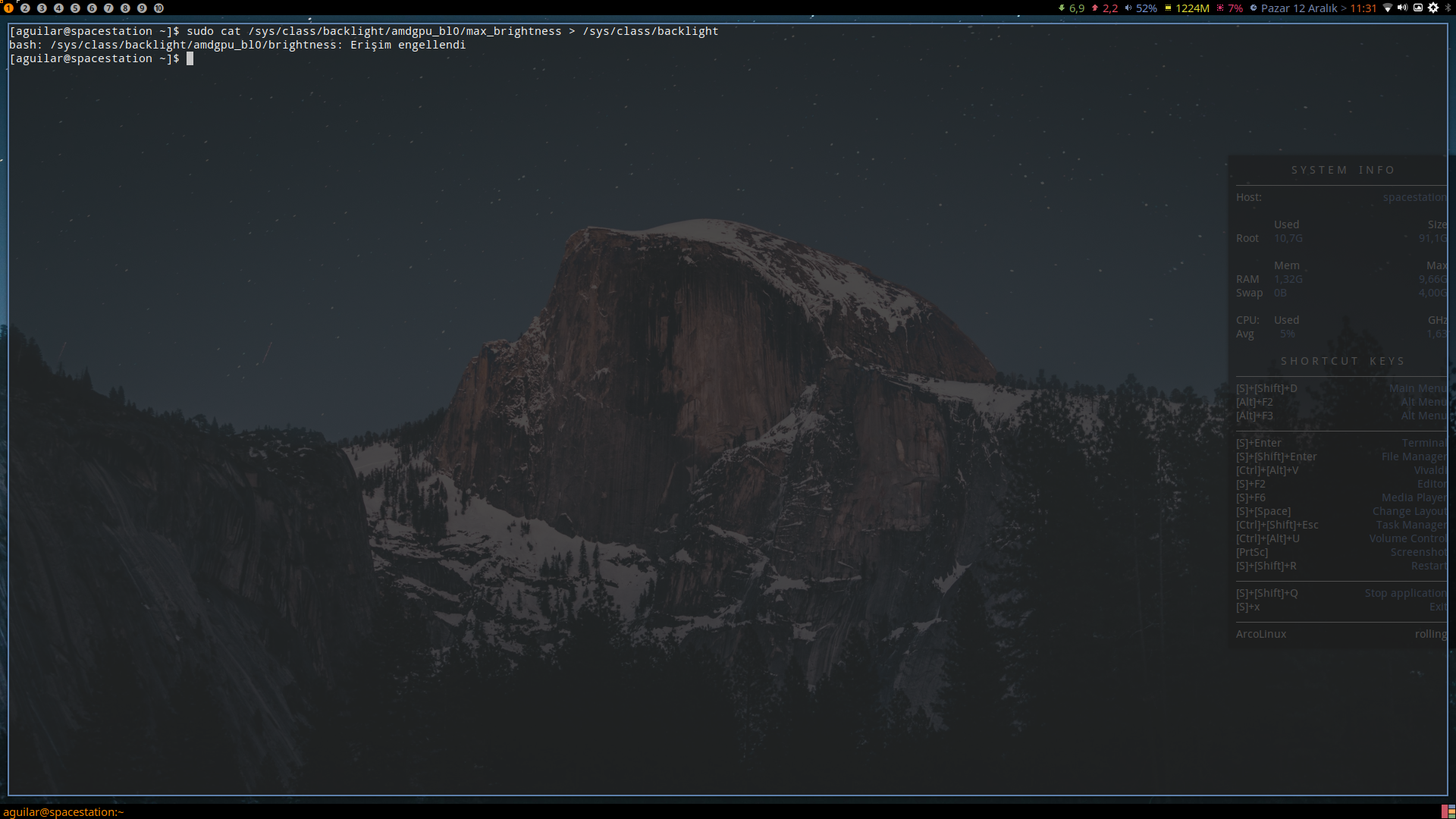Click the green download speed indicator

coord(1076,8)
